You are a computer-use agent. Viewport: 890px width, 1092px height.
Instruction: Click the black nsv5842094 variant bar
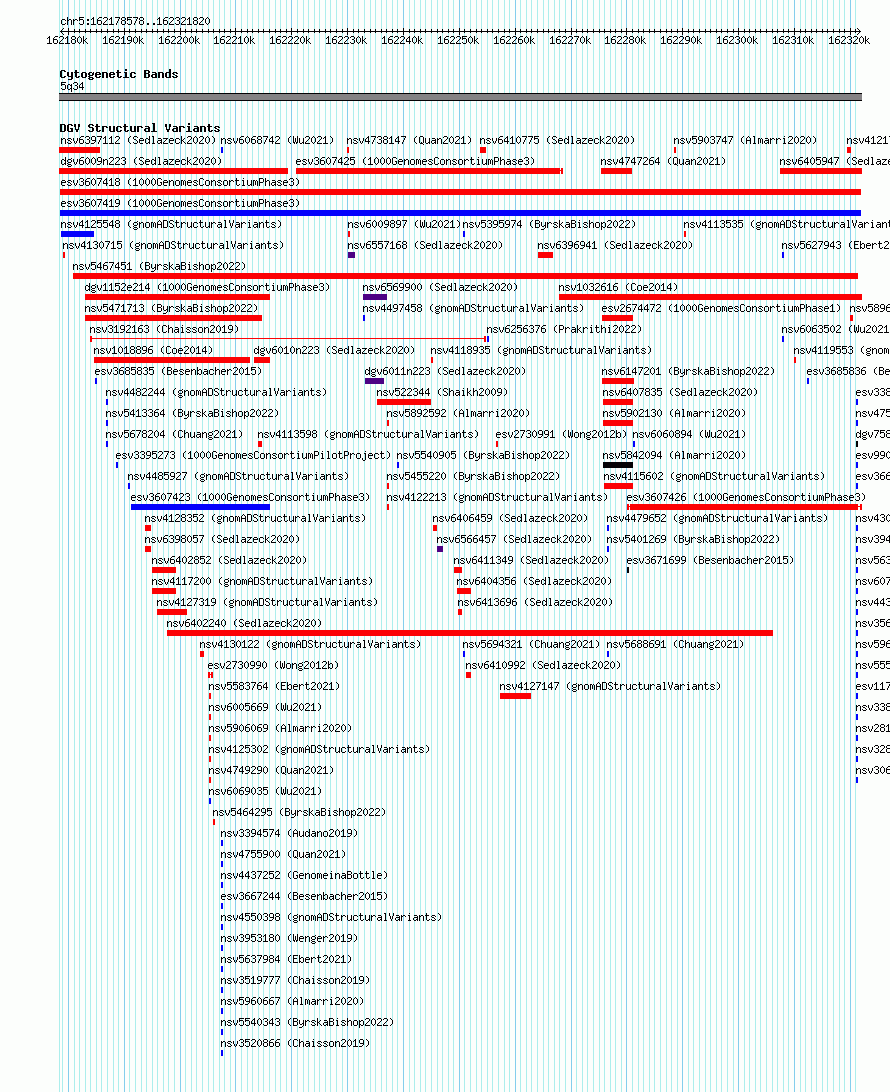point(618,465)
